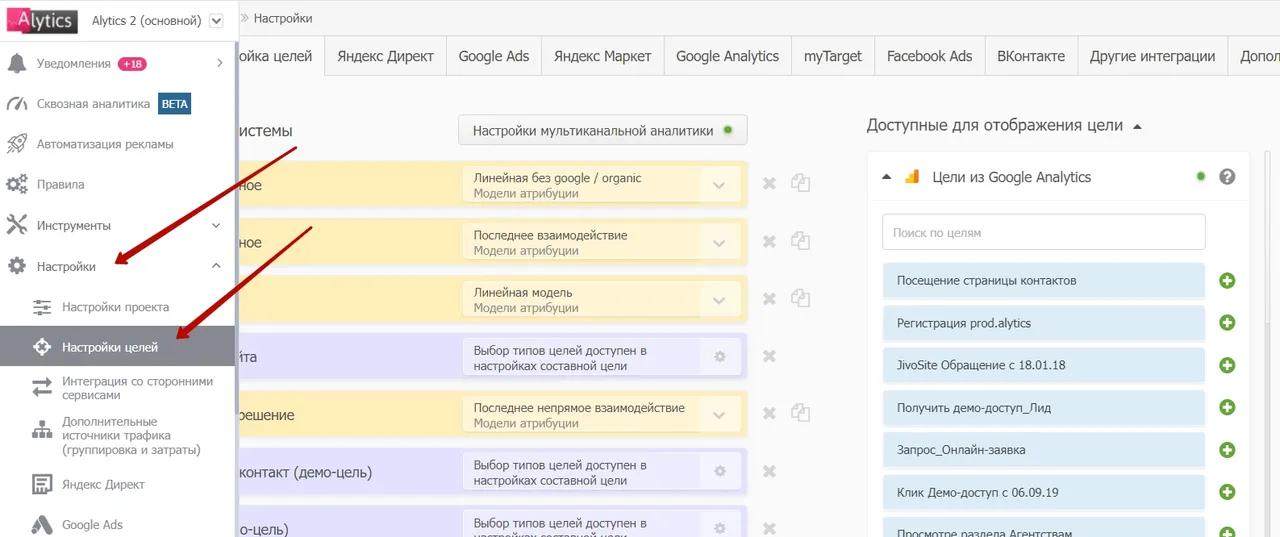The height and width of the screenshot is (537, 1280).
Task: Open Настройки мультиканальной аналитики button
Action: click(x=602, y=130)
